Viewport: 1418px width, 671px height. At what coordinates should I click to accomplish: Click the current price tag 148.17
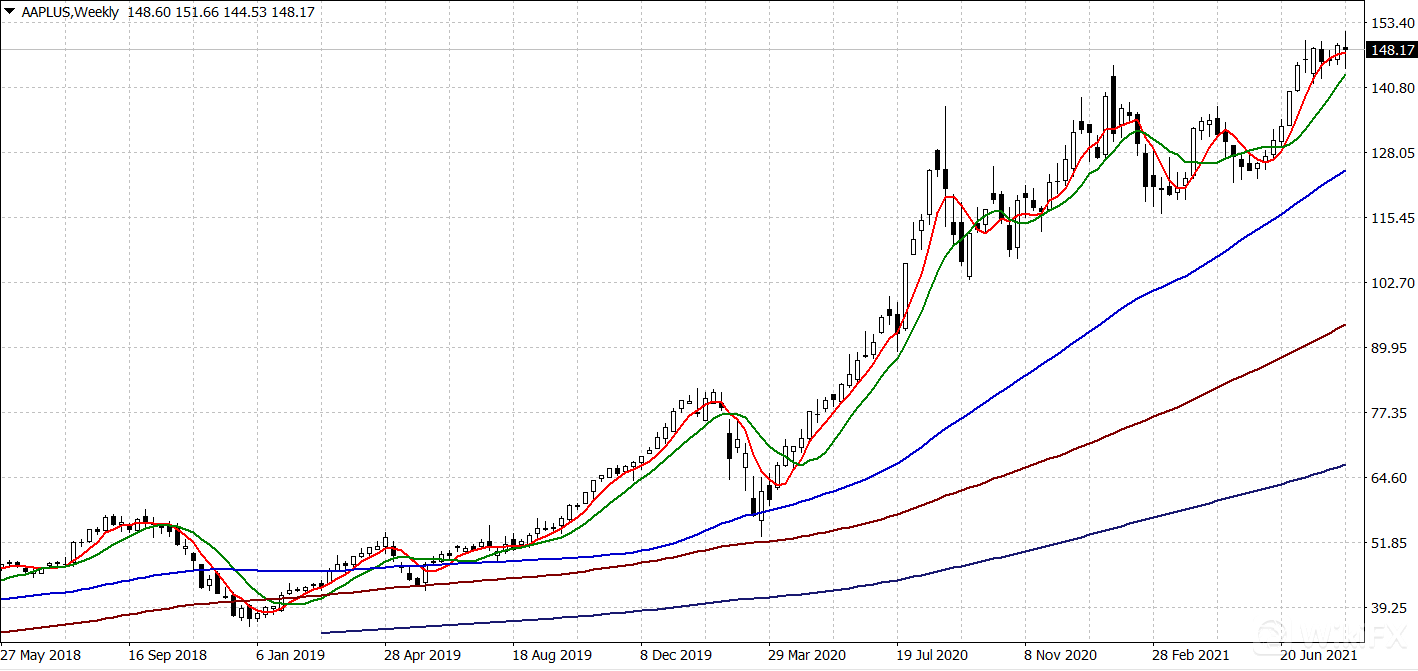(x=1392, y=50)
